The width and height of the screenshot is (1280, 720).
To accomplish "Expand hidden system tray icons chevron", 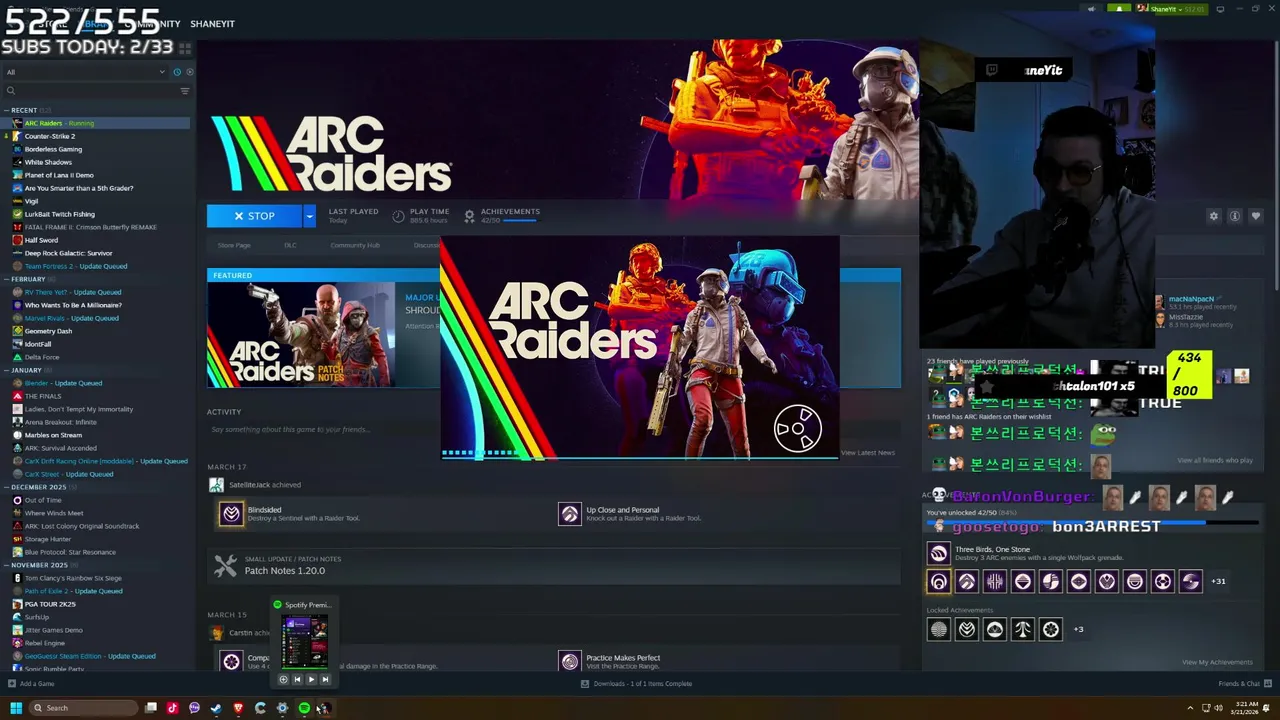I will [x=1190, y=708].
